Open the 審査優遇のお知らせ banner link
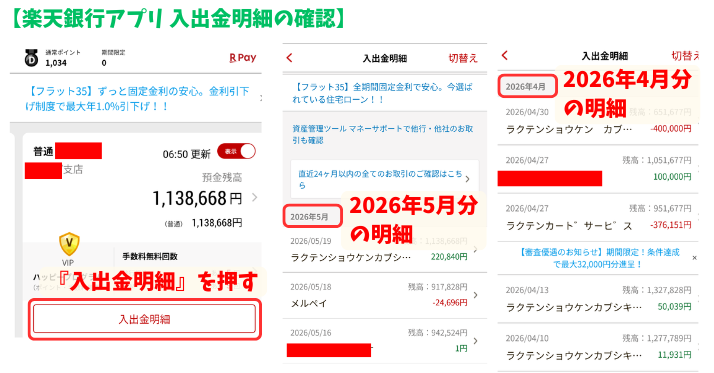The width and height of the screenshot is (714, 373). [x=599, y=258]
